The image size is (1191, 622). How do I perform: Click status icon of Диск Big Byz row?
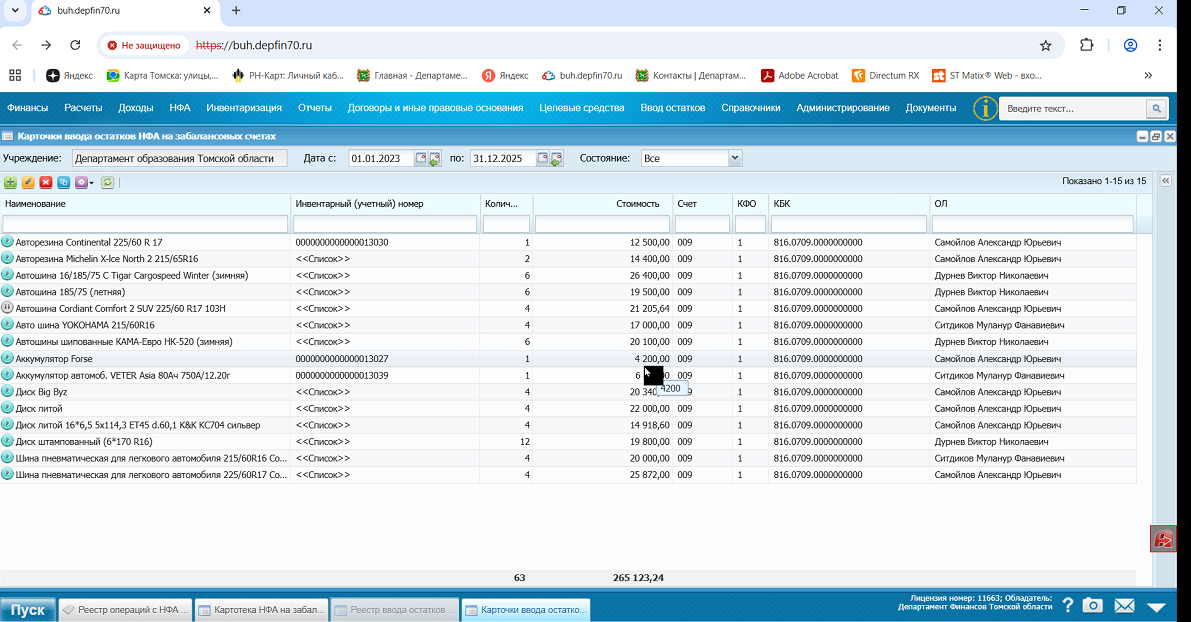(x=8, y=392)
